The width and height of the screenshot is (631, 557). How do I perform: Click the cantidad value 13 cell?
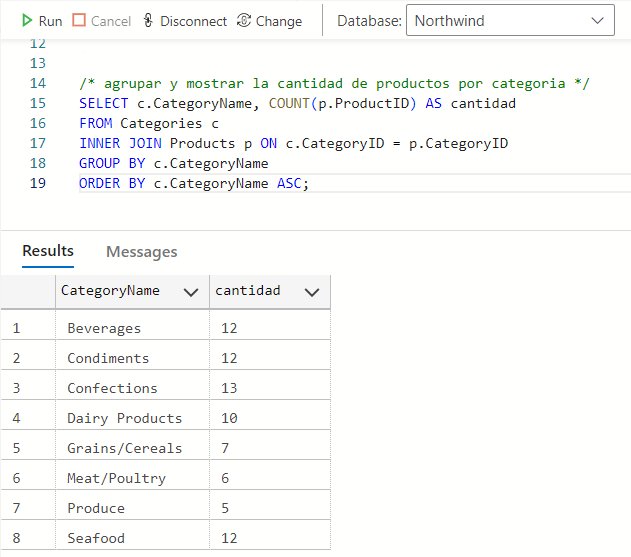(226, 388)
